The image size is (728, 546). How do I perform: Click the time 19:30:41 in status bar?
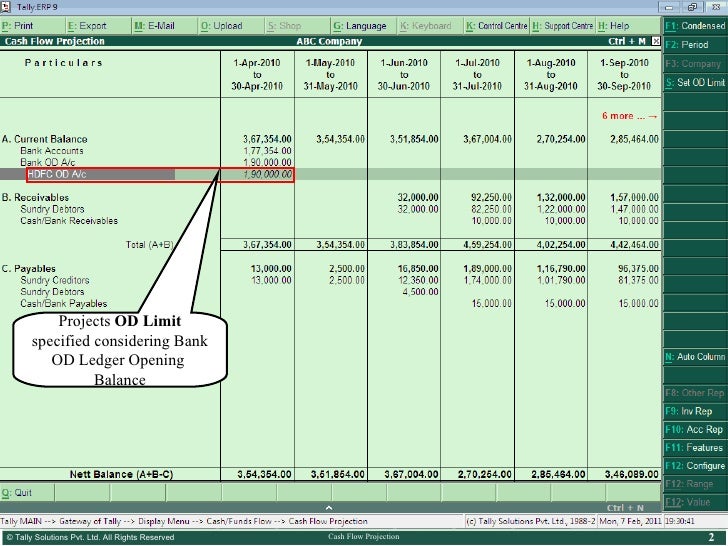[679, 521]
